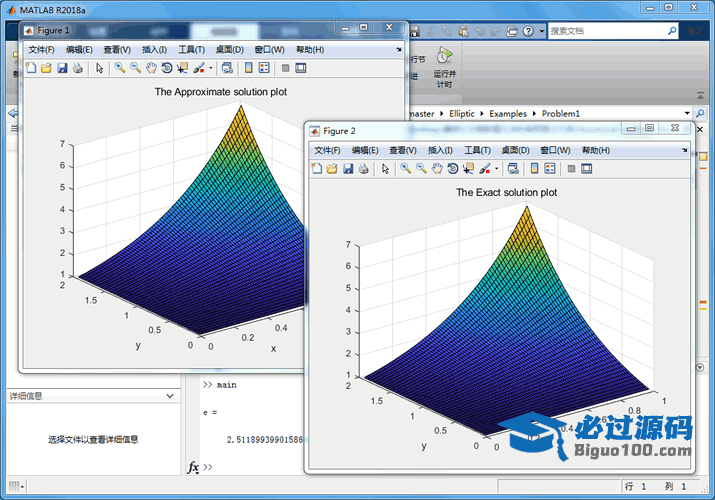Select Data Cursor tool in Figure 1
This screenshot has height=500, width=715.
[x=182, y=68]
